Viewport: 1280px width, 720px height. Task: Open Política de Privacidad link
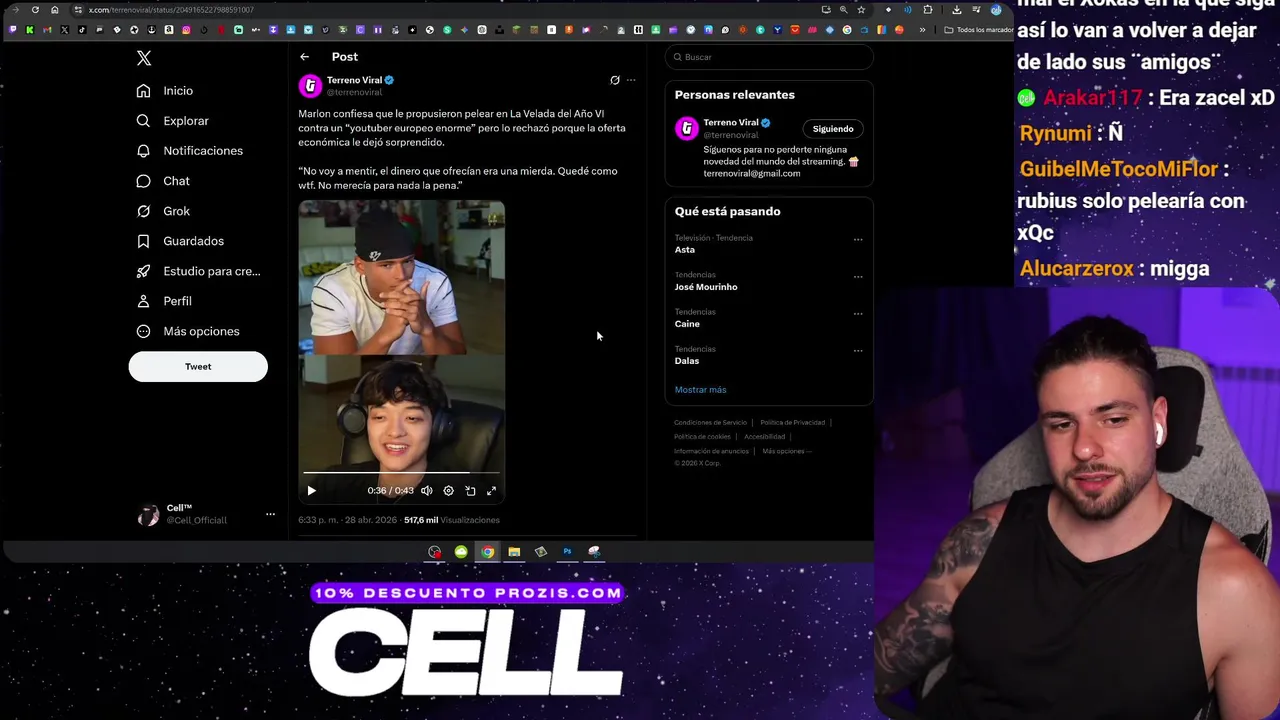point(792,423)
